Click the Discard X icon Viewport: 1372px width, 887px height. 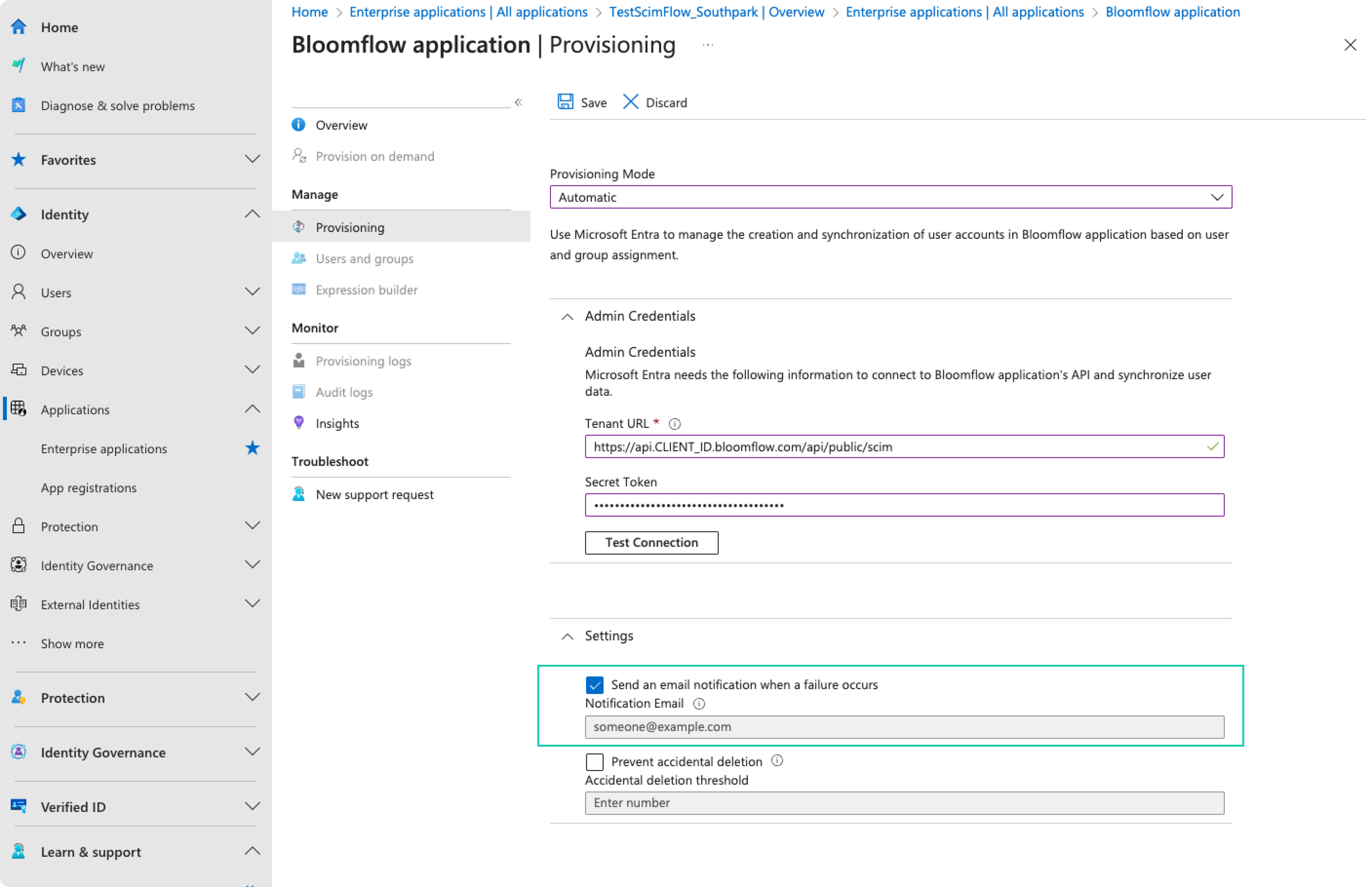point(630,102)
